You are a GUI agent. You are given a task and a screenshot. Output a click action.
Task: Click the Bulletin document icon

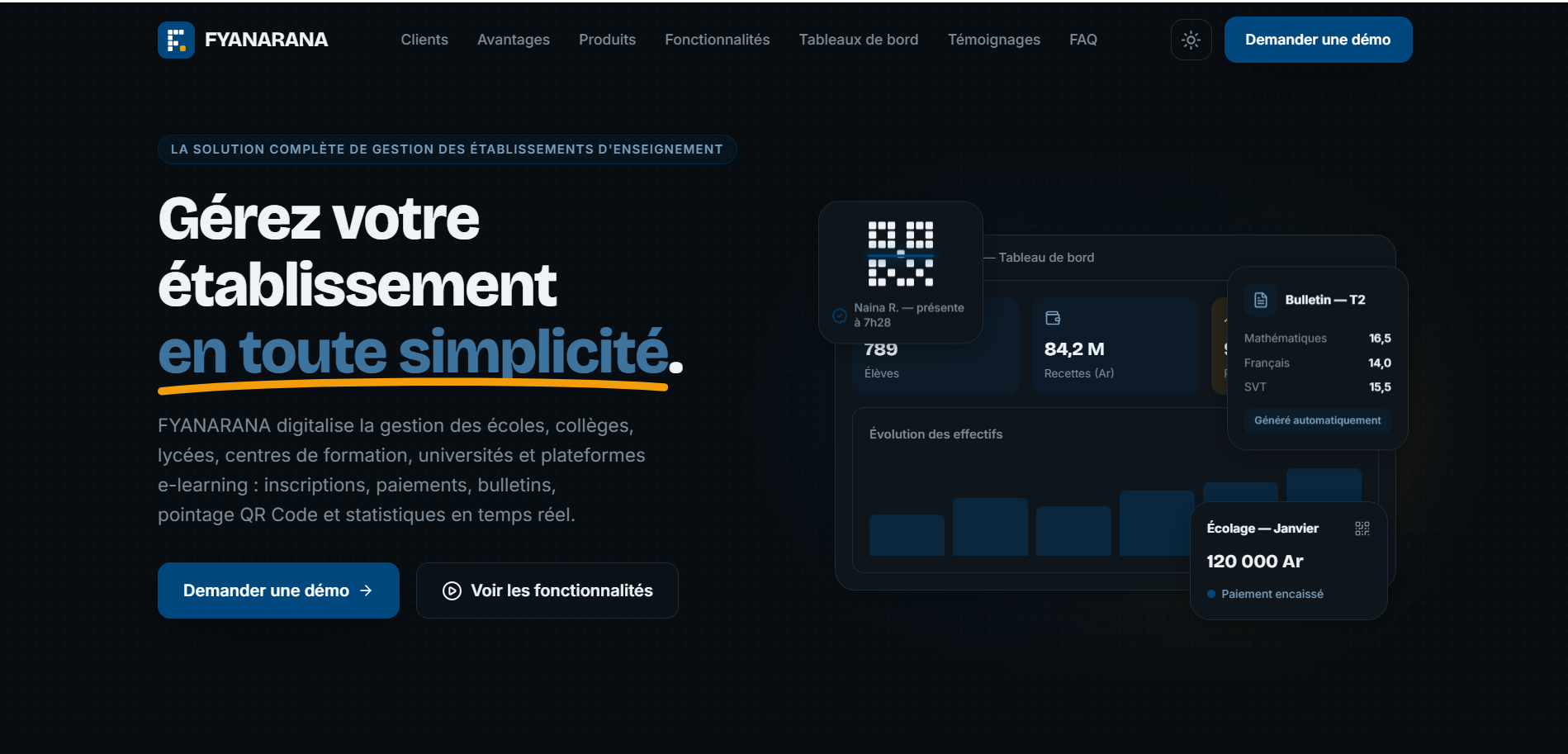click(x=1261, y=300)
